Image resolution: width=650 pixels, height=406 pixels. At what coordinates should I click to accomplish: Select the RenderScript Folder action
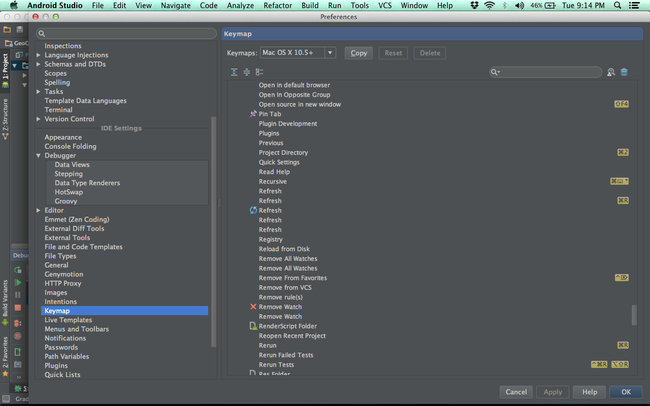287,326
